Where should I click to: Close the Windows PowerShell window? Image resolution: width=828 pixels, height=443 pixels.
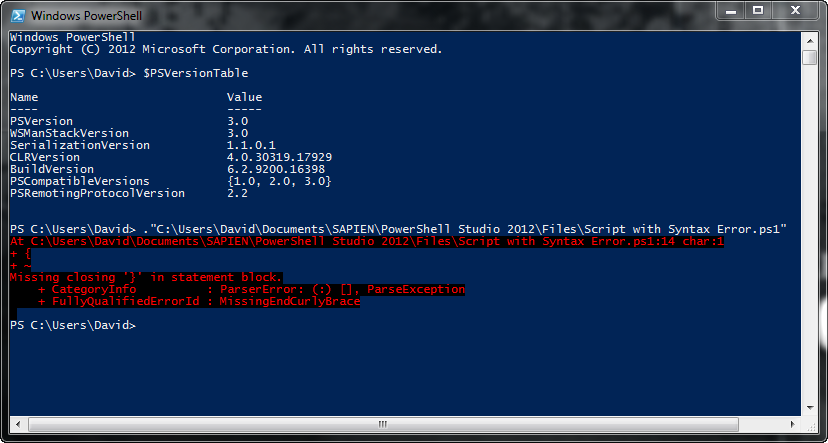795,10
